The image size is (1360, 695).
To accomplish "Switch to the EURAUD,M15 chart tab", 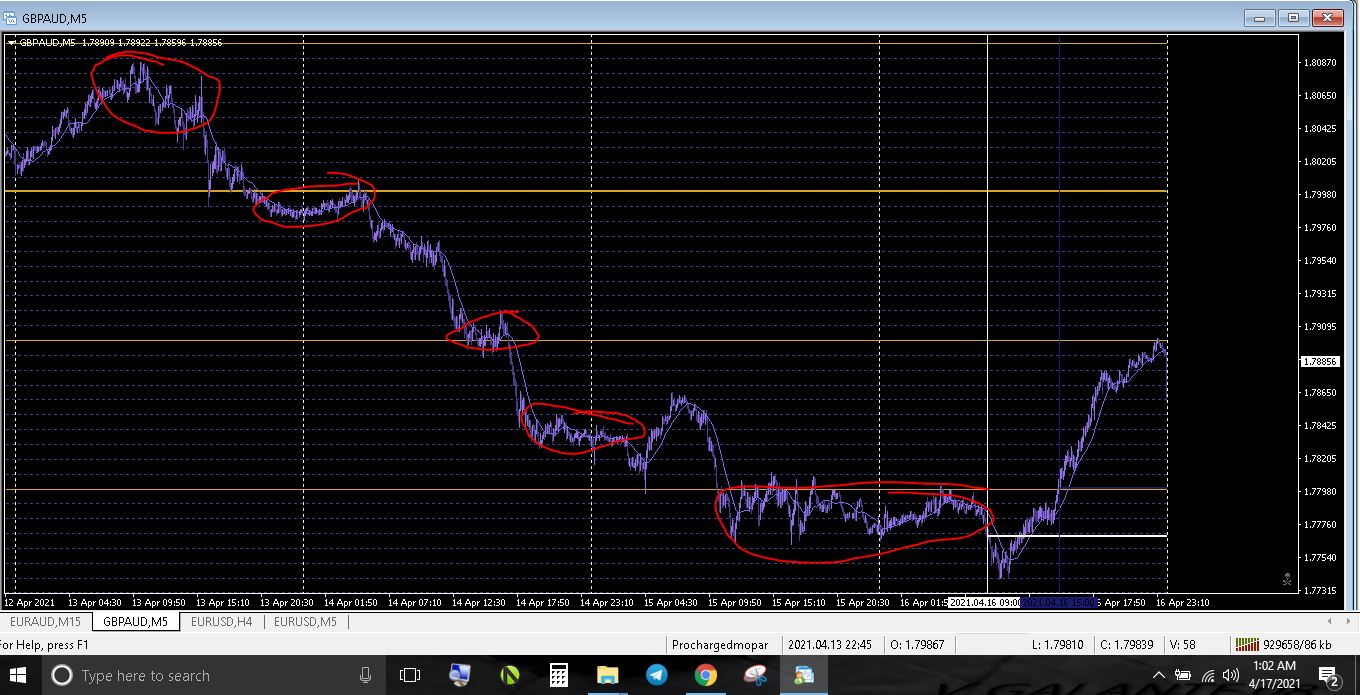I will click(46, 622).
